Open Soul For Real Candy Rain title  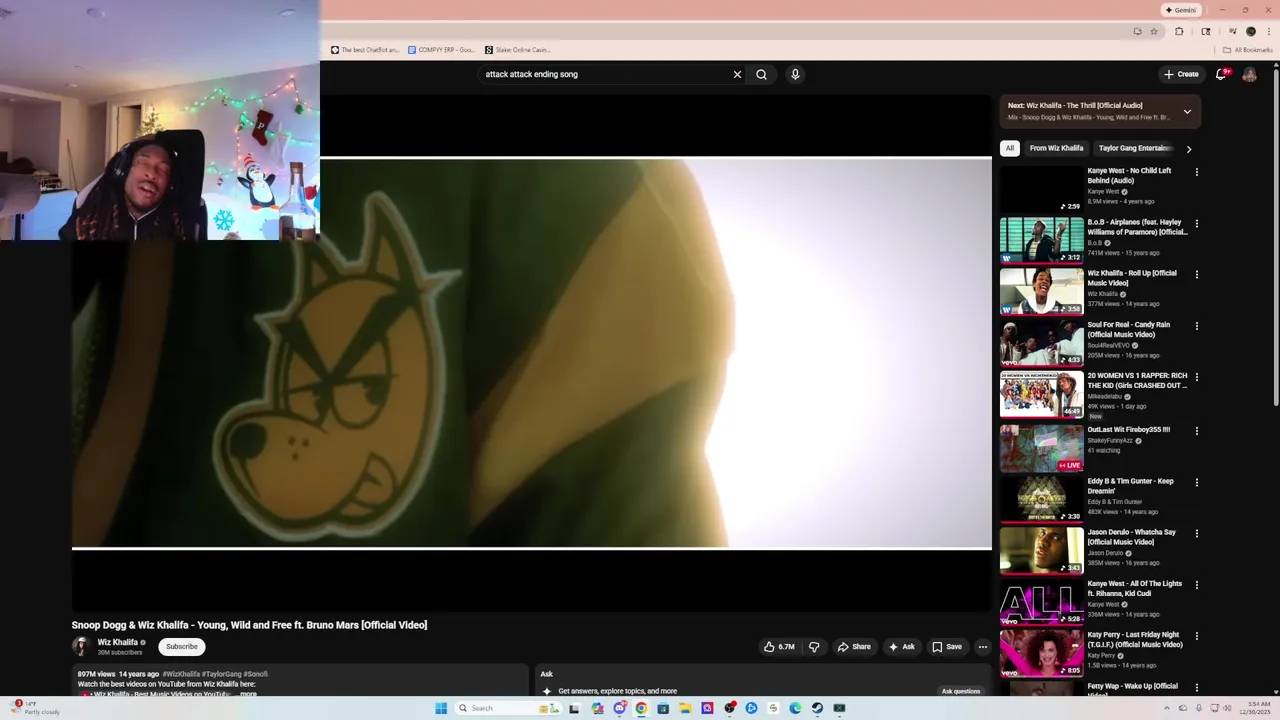coord(1129,329)
